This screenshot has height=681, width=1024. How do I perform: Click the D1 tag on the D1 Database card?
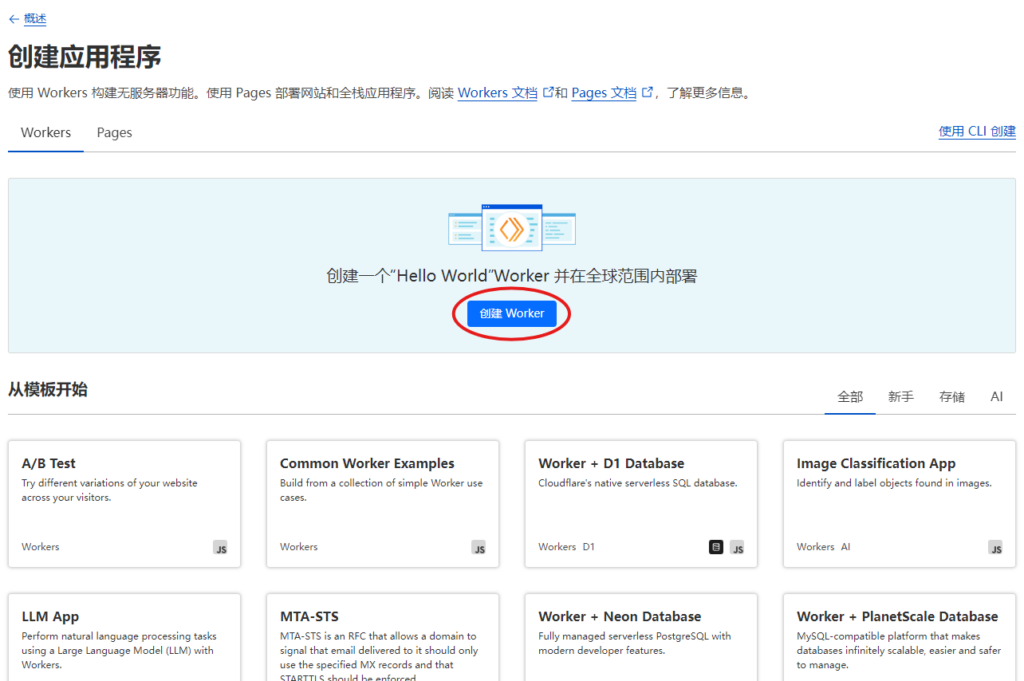(588, 546)
